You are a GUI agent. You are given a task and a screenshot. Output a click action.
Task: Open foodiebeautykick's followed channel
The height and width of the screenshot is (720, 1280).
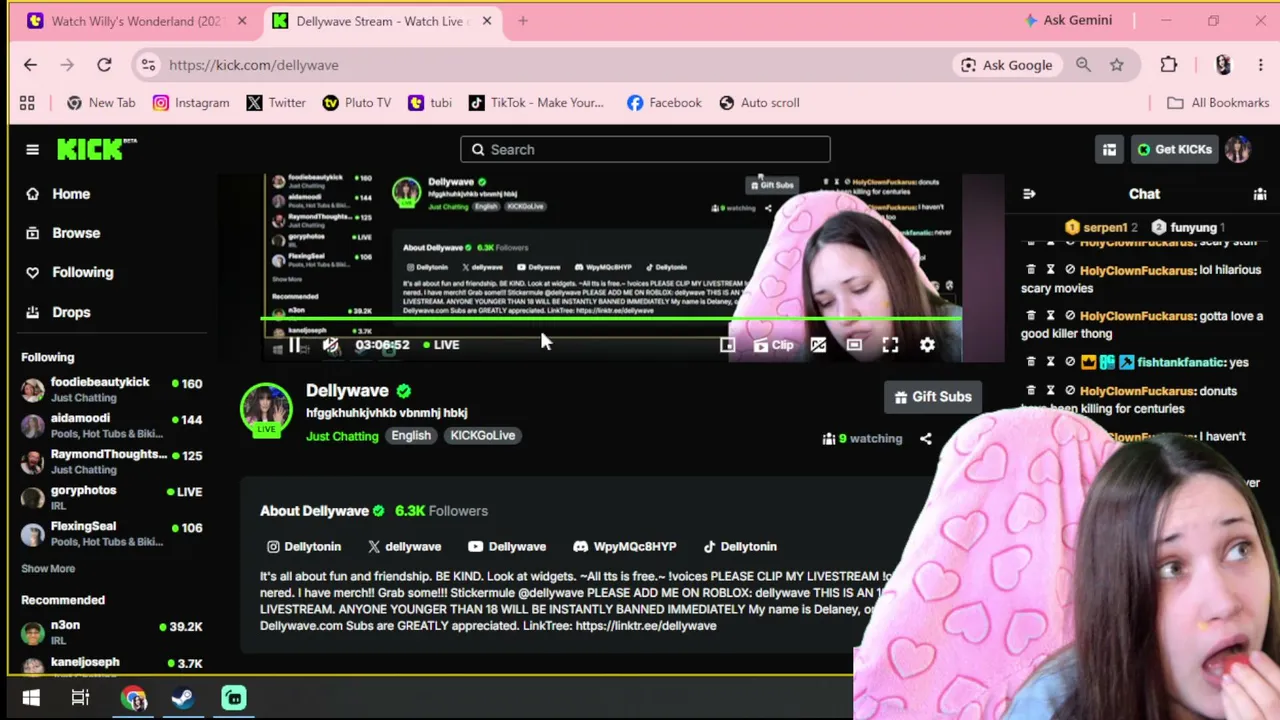click(112, 389)
